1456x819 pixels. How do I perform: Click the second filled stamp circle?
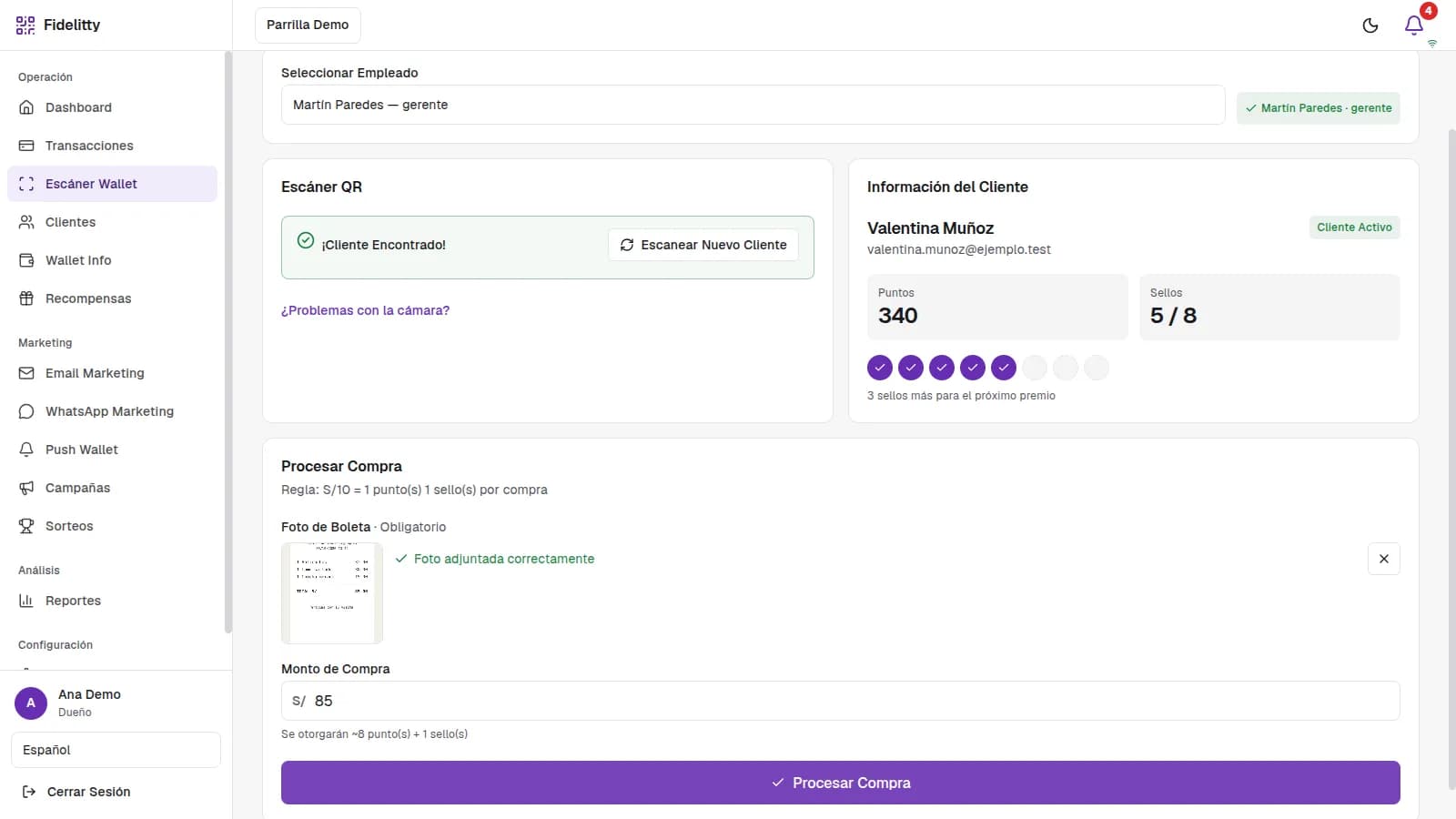(x=911, y=368)
